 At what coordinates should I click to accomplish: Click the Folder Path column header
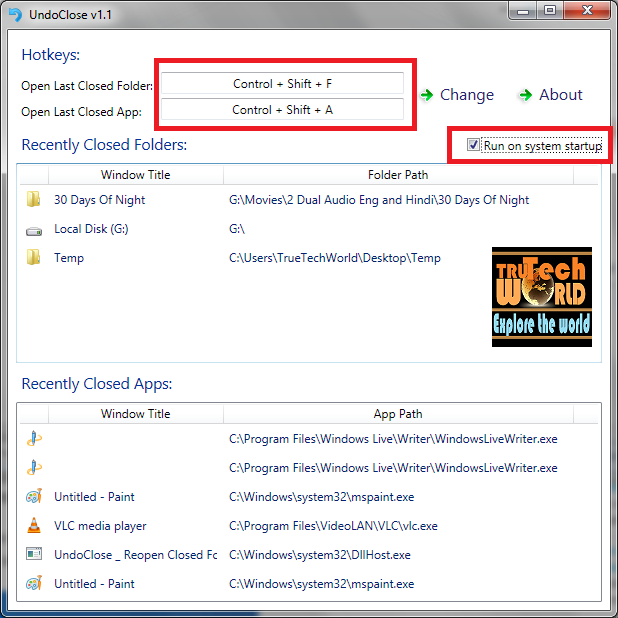[x=398, y=175]
